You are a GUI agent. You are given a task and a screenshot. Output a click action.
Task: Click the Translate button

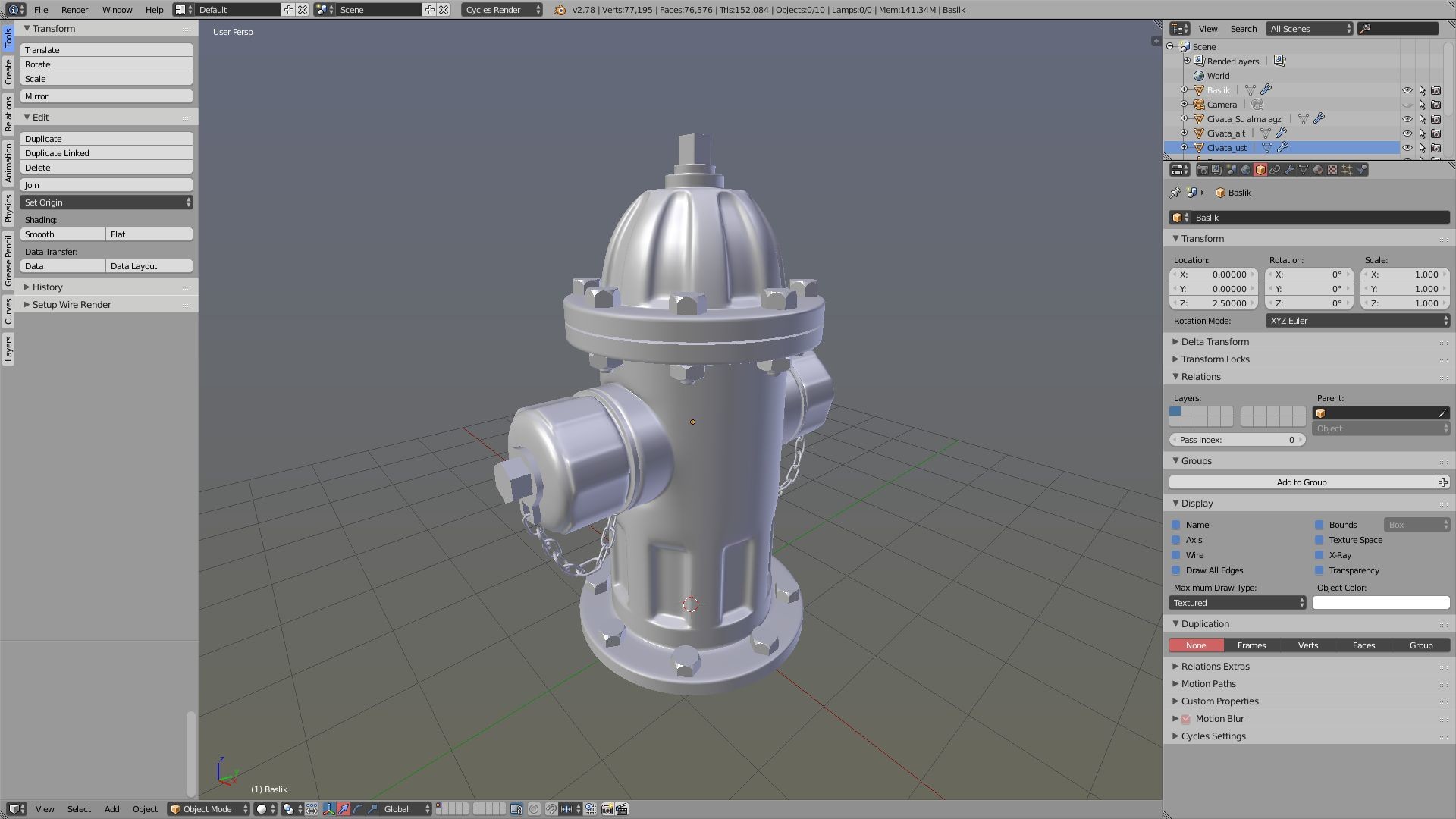106,50
